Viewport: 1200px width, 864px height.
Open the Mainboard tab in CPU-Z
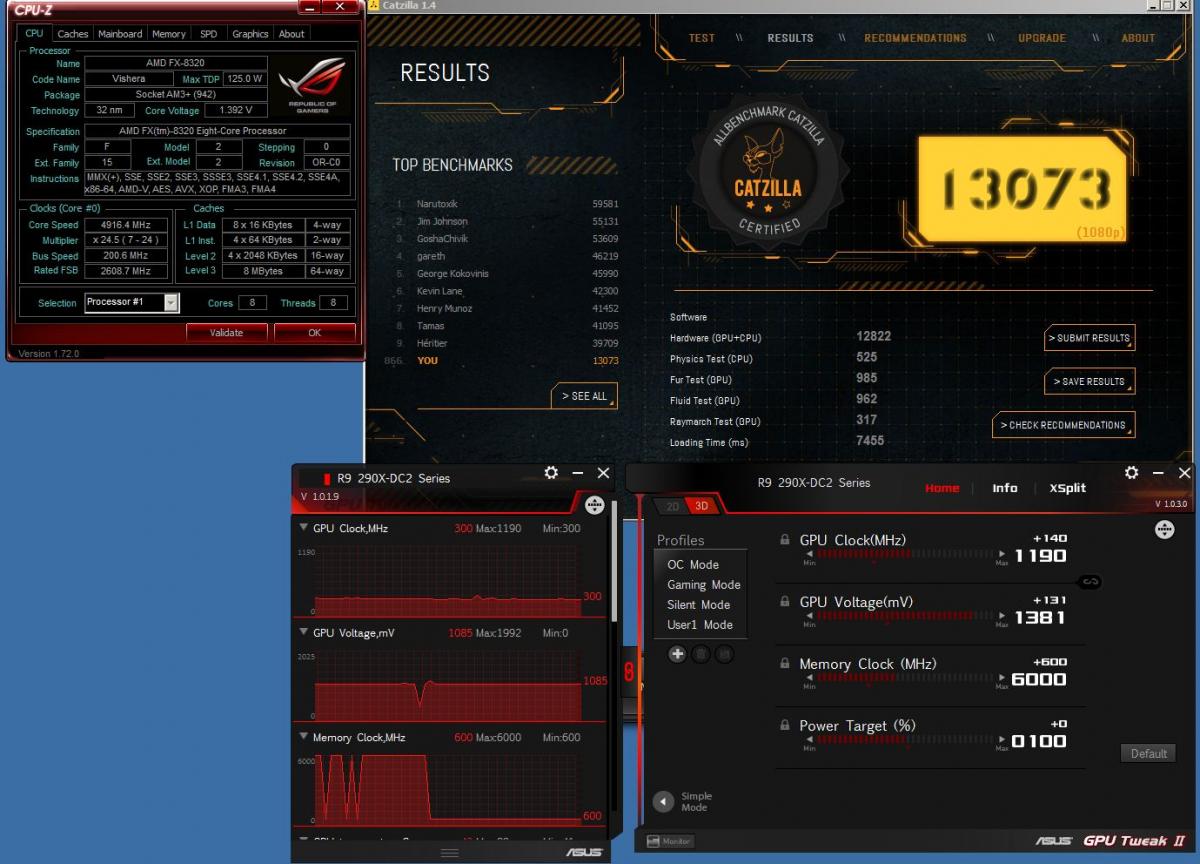pyautogui.click(x=120, y=34)
